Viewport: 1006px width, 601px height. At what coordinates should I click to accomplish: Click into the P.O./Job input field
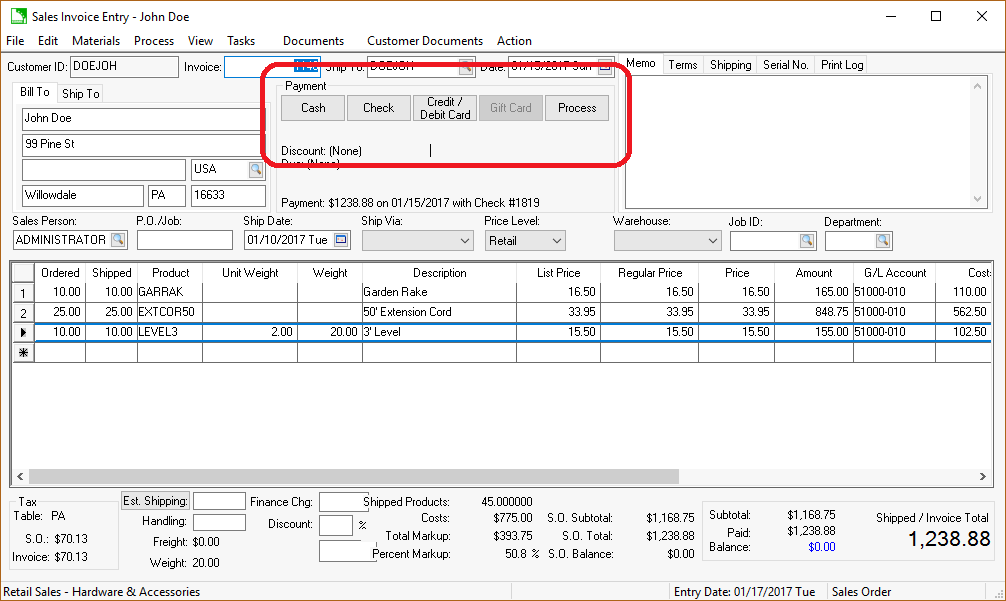tap(184, 240)
